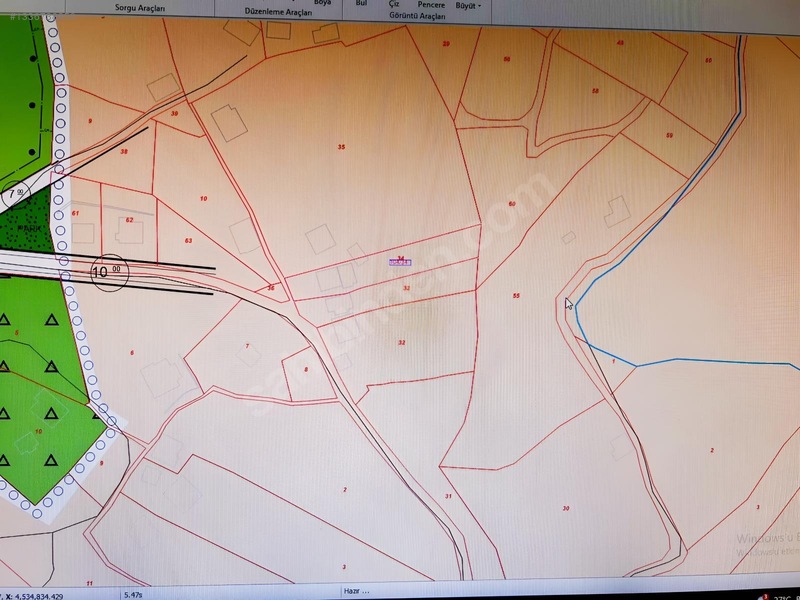Click the 5.47s value in status bar
This screenshot has height=600, width=800.
coord(133,595)
